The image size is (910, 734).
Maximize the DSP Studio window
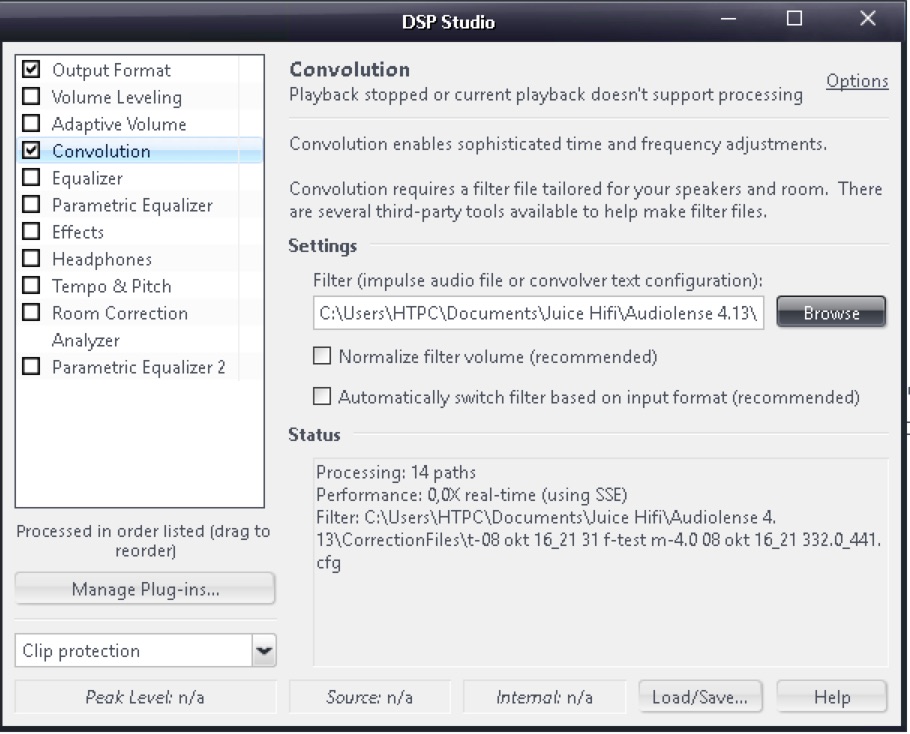point(795,19)
